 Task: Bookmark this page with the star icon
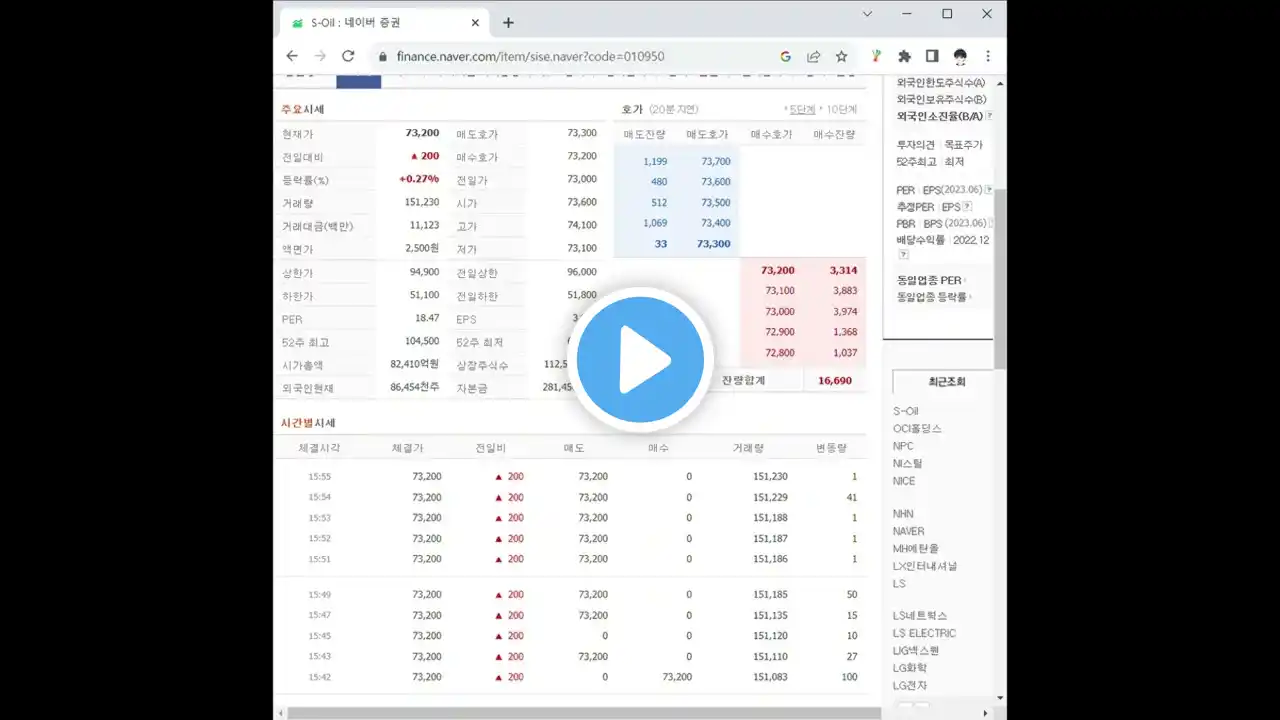coord(842,56)
